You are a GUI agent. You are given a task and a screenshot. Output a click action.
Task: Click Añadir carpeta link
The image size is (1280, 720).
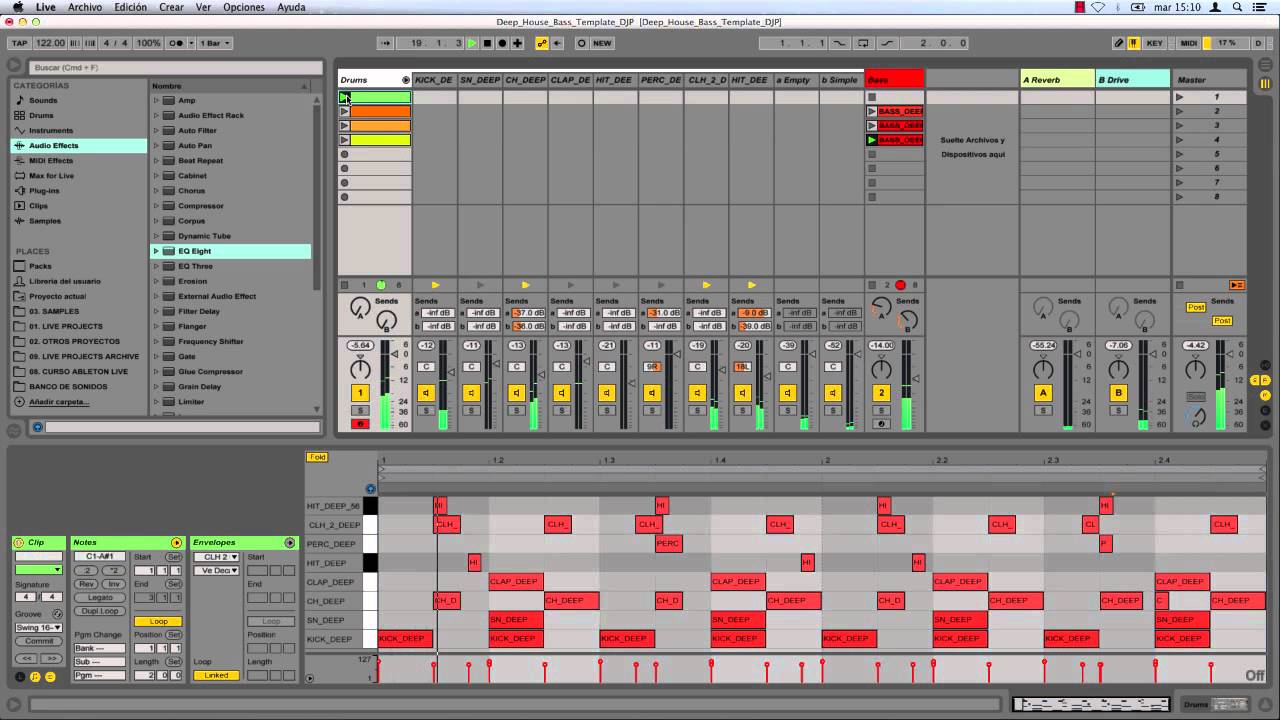click(58, 401)
